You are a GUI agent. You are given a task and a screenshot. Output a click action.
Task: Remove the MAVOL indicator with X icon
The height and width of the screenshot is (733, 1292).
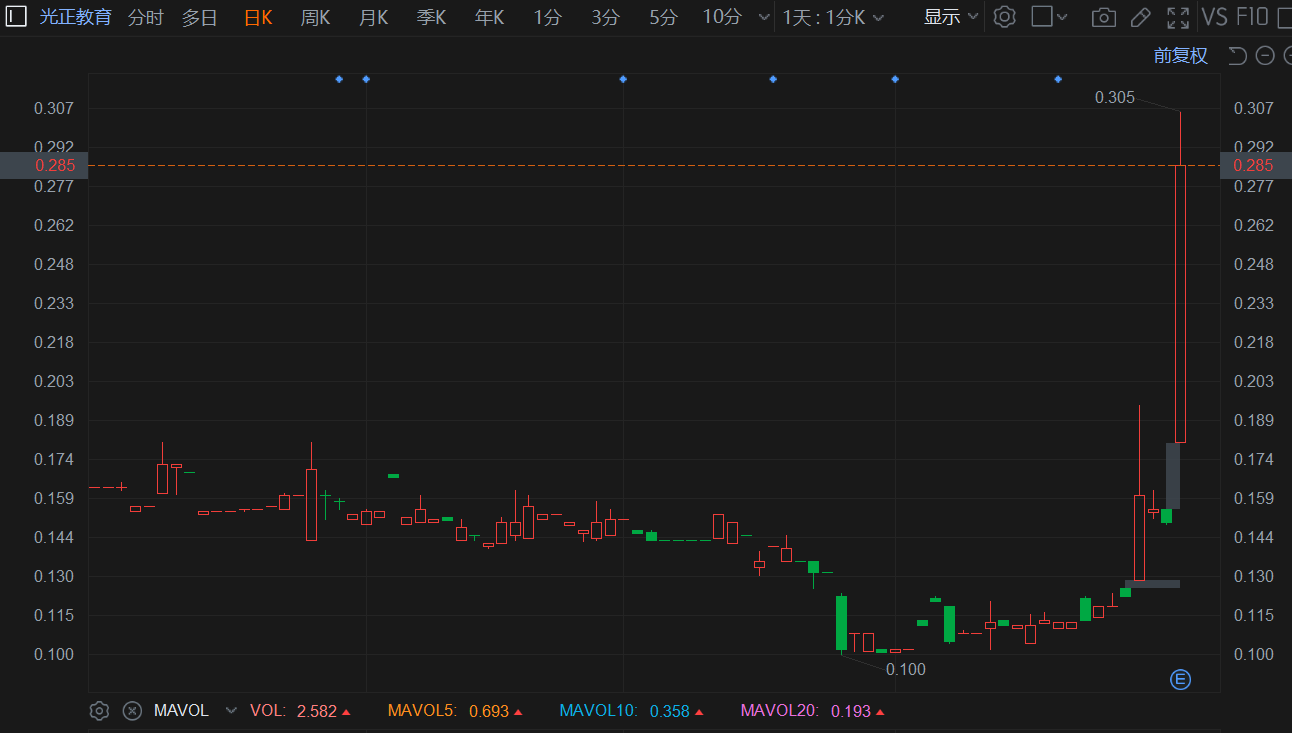[132, 711]
